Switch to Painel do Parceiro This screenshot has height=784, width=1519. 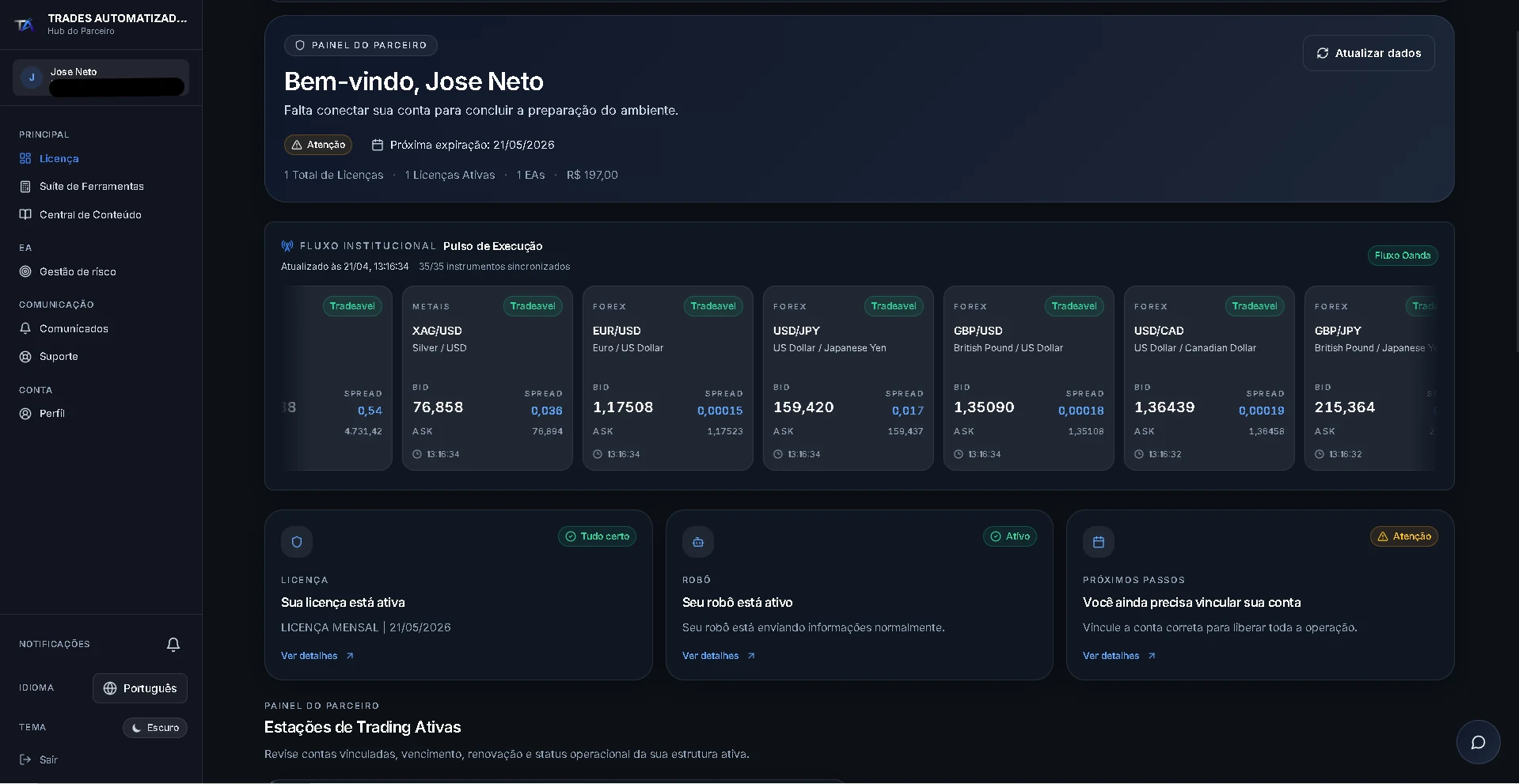tap(360, 45)
